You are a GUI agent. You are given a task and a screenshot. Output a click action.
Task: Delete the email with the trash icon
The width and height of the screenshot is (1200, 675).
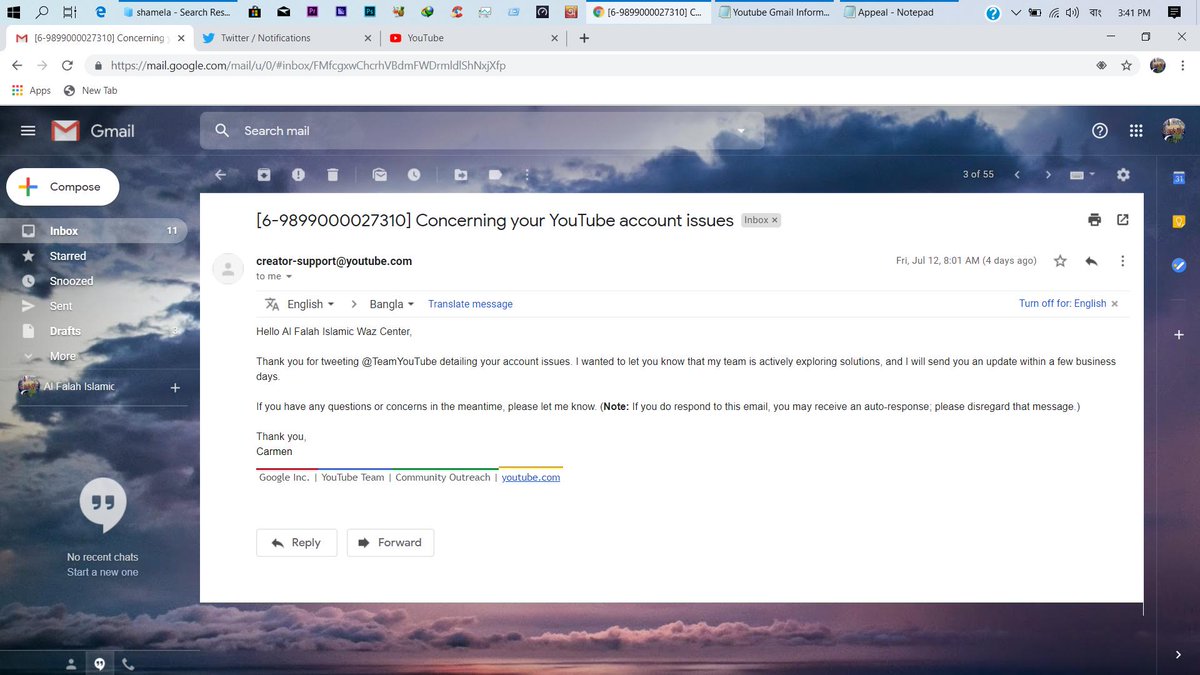click(x=332, y=174)
